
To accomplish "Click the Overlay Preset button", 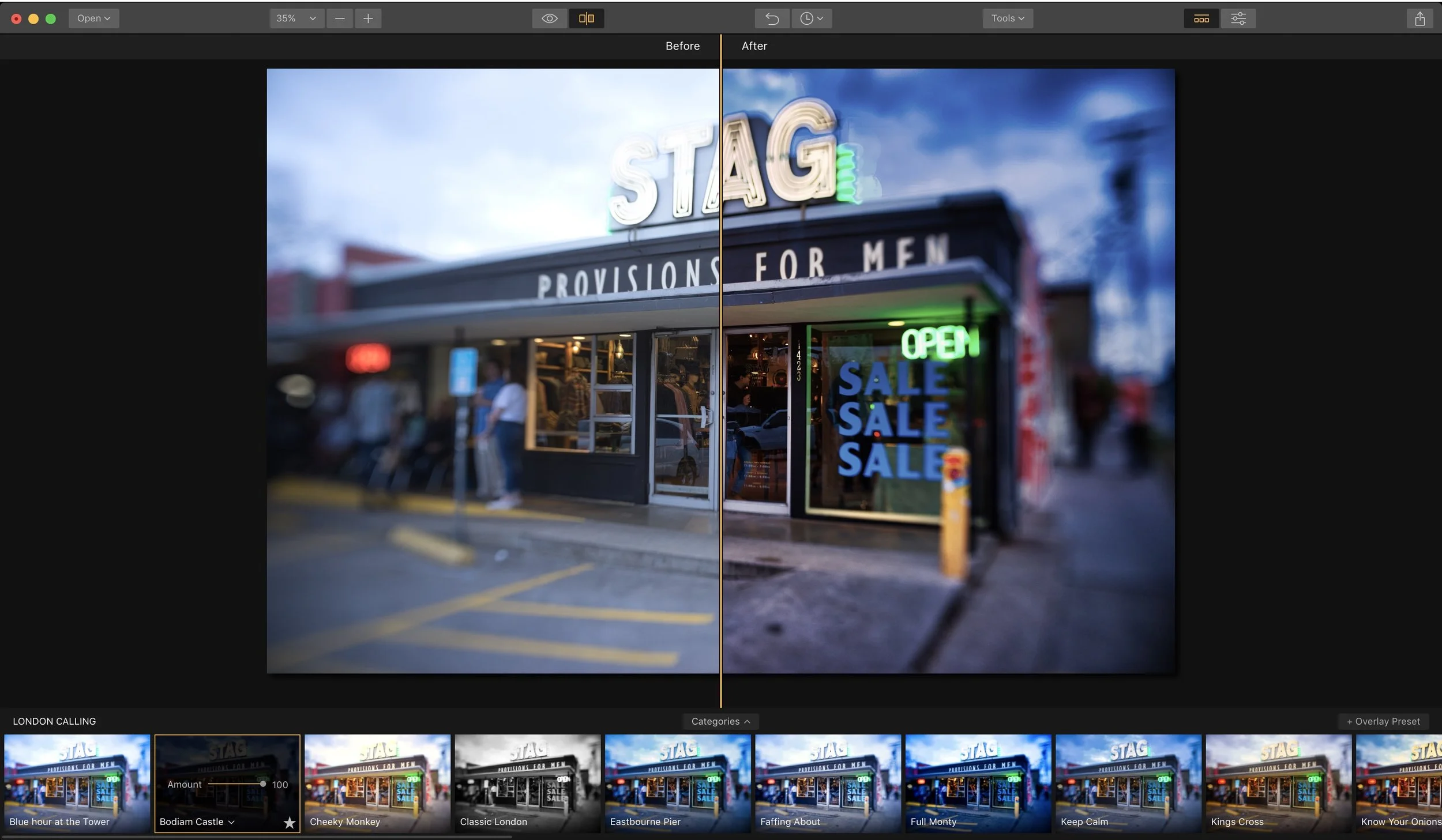I will point(1383,721).
